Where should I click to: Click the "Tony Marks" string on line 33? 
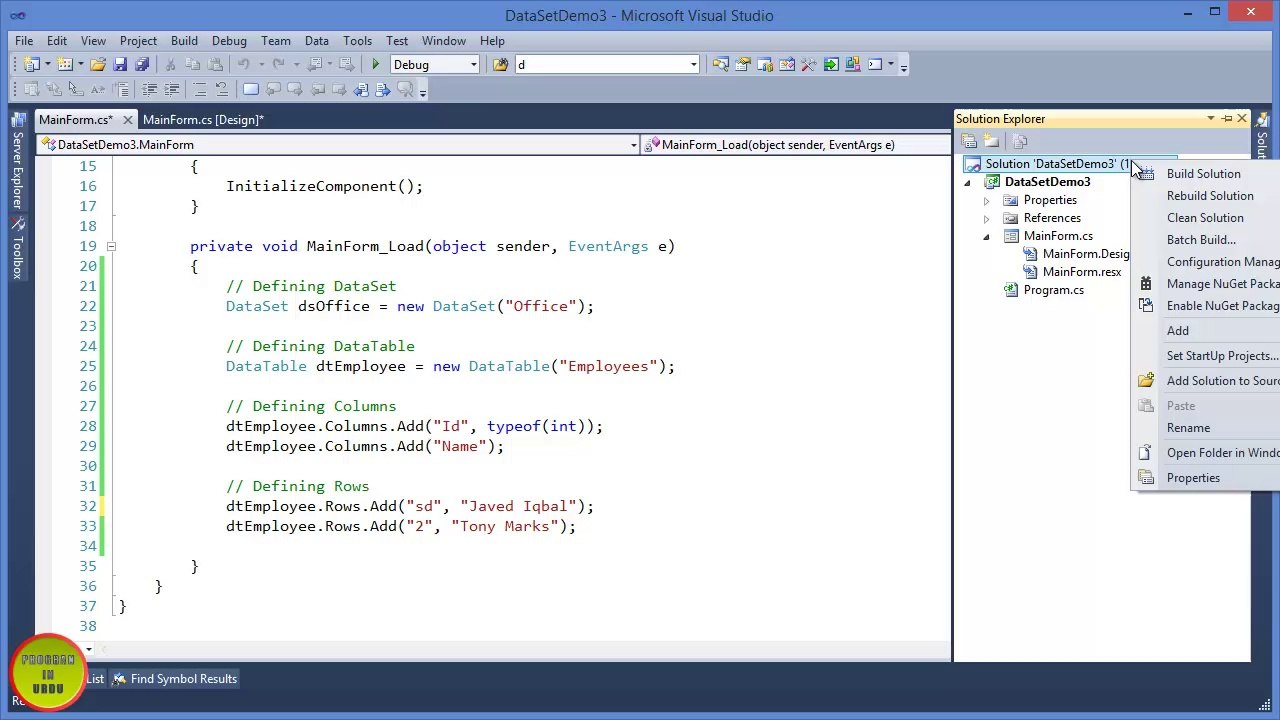505,526
